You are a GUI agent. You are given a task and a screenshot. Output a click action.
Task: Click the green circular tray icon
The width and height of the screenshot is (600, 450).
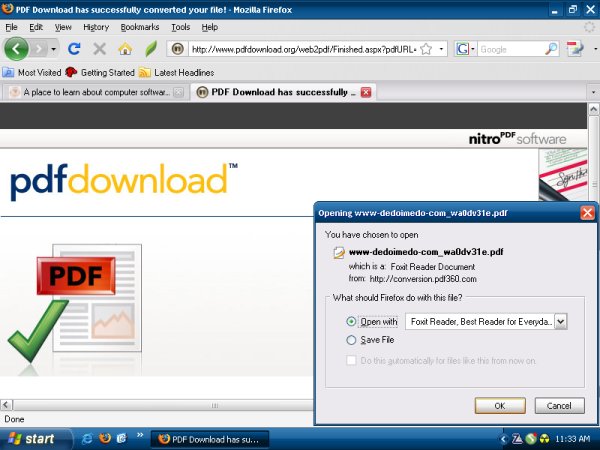(x=531, y=439)
